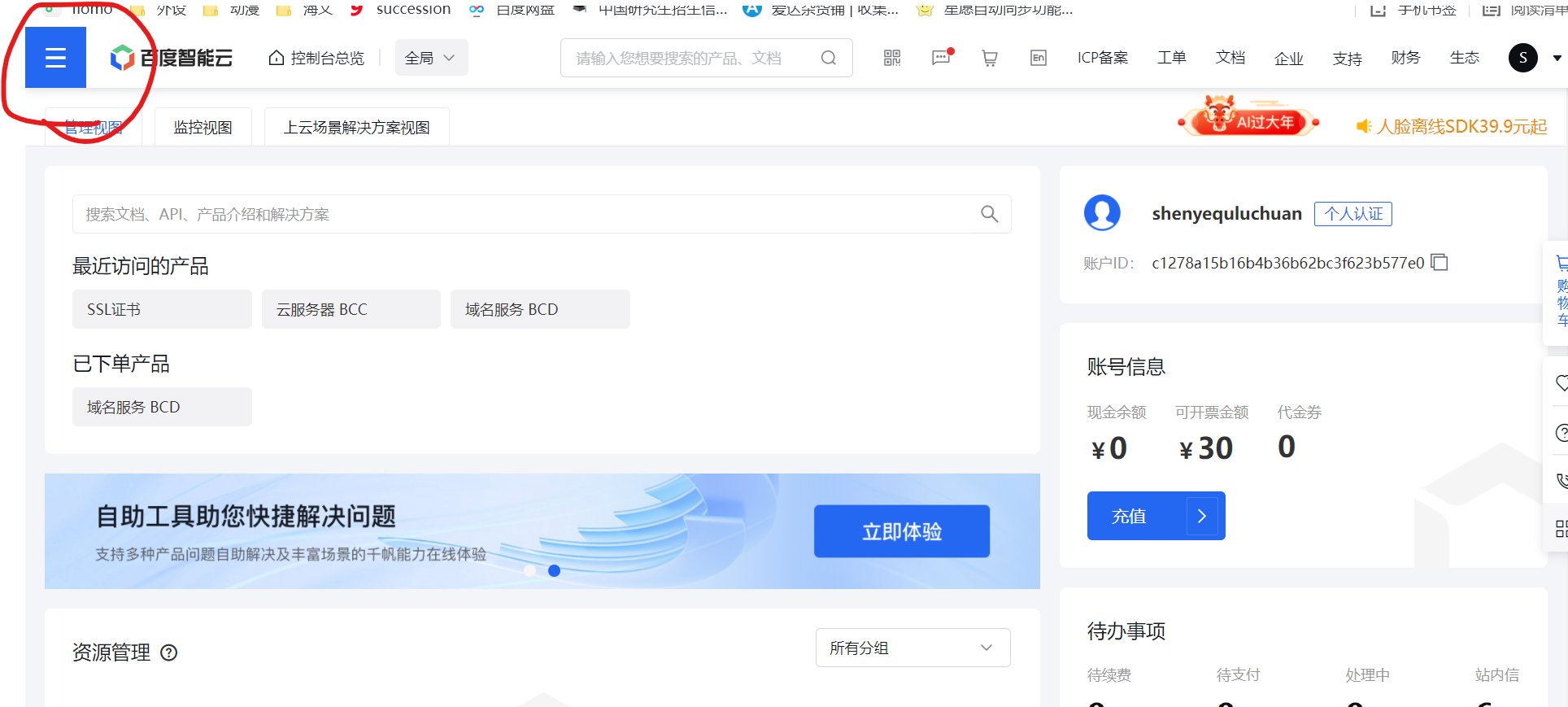Go to 控制台总览 home
Viewport: 1568px width, 707px height.
(316, 58)
